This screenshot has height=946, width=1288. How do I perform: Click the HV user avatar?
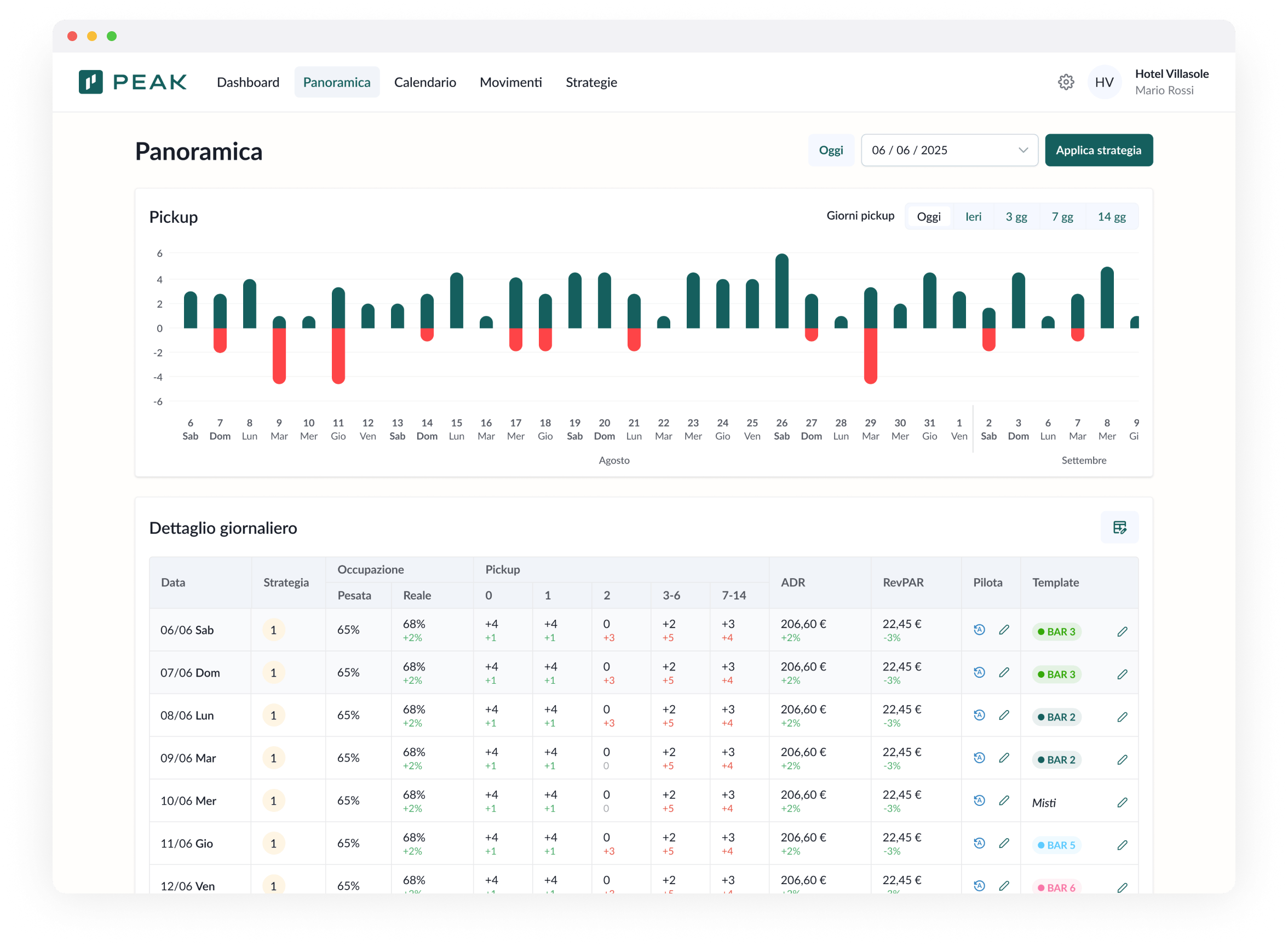point(1103,82)
